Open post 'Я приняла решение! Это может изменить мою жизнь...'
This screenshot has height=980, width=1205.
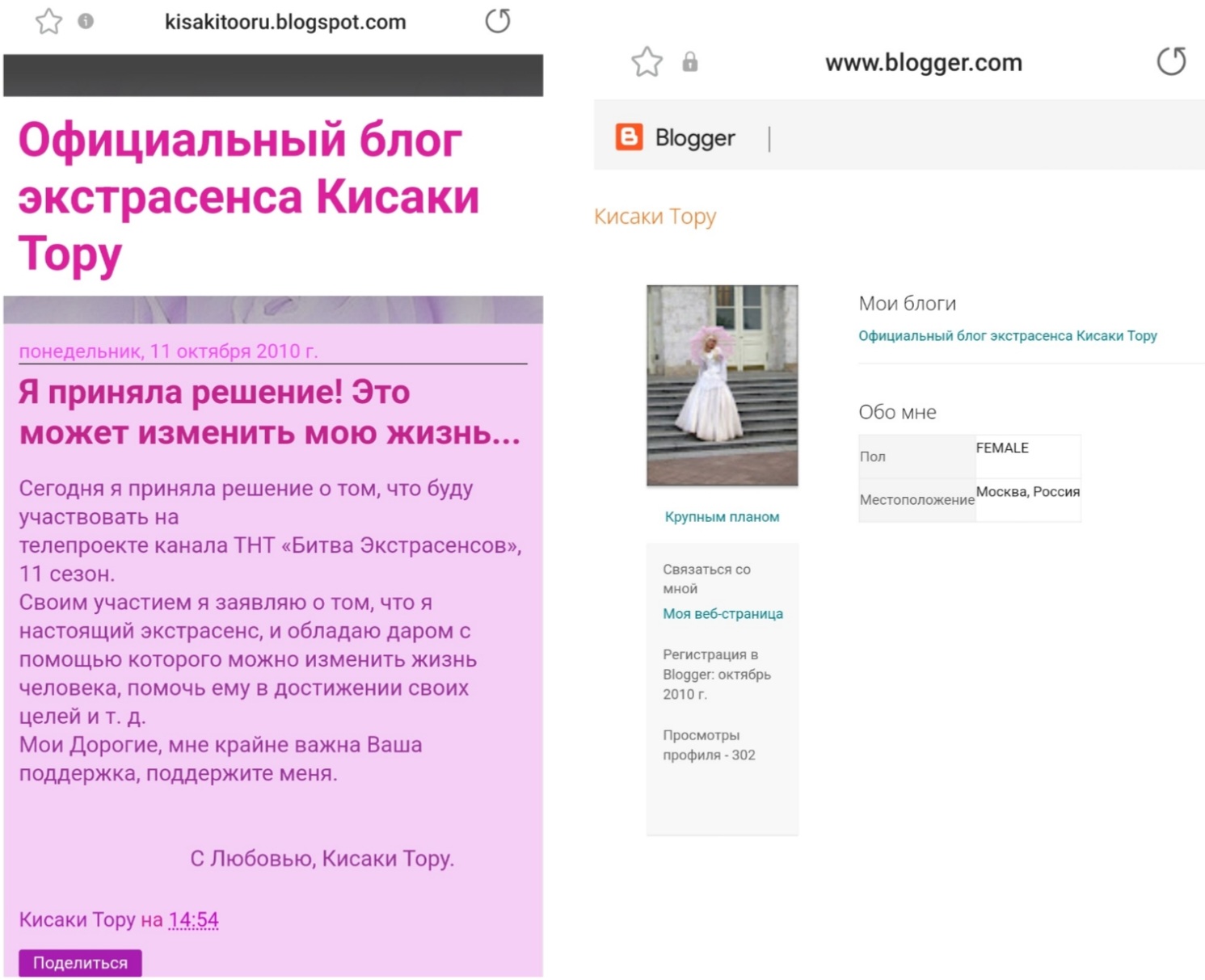[x=270, y=412]
